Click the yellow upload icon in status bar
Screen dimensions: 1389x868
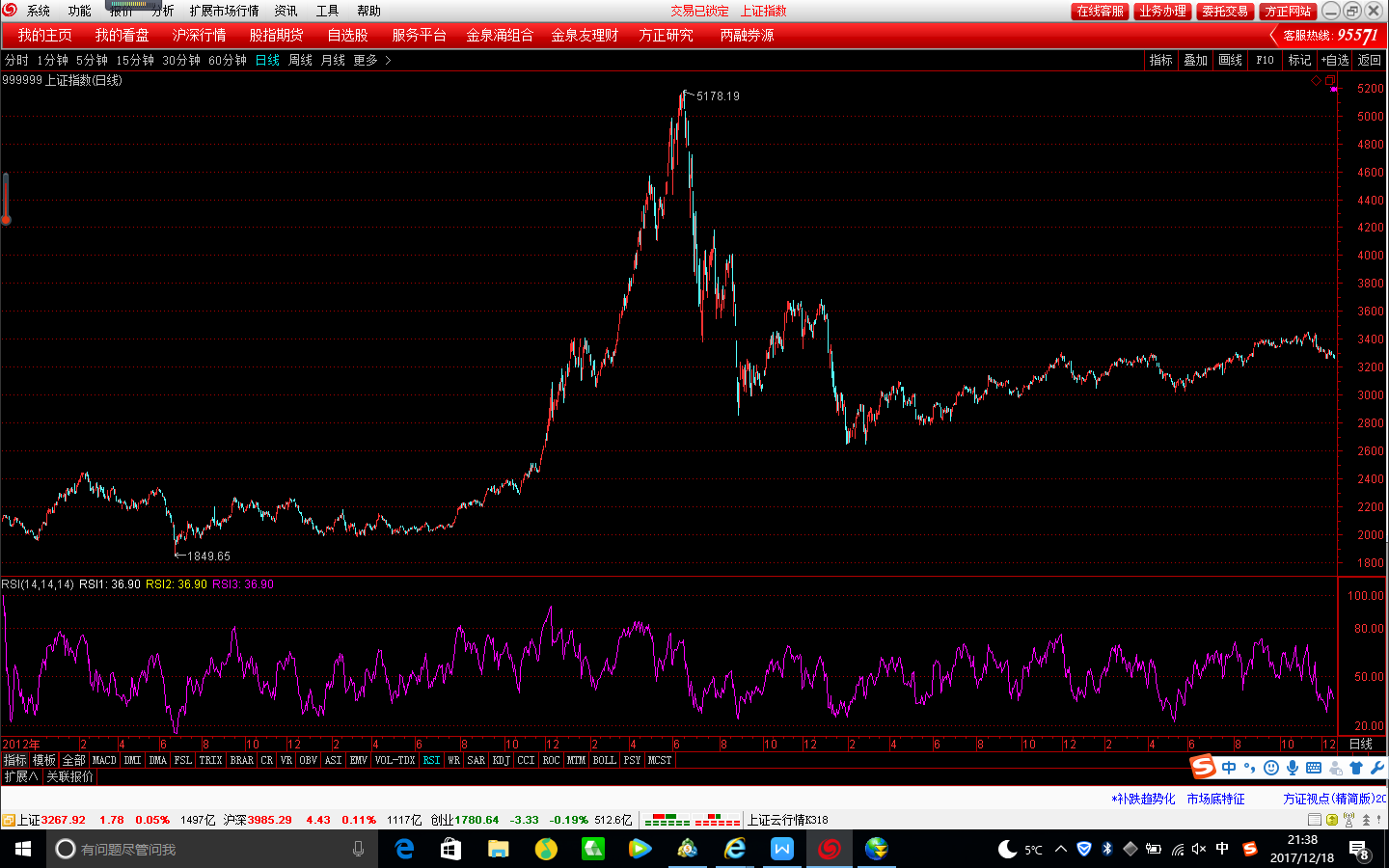(1331, 820)
